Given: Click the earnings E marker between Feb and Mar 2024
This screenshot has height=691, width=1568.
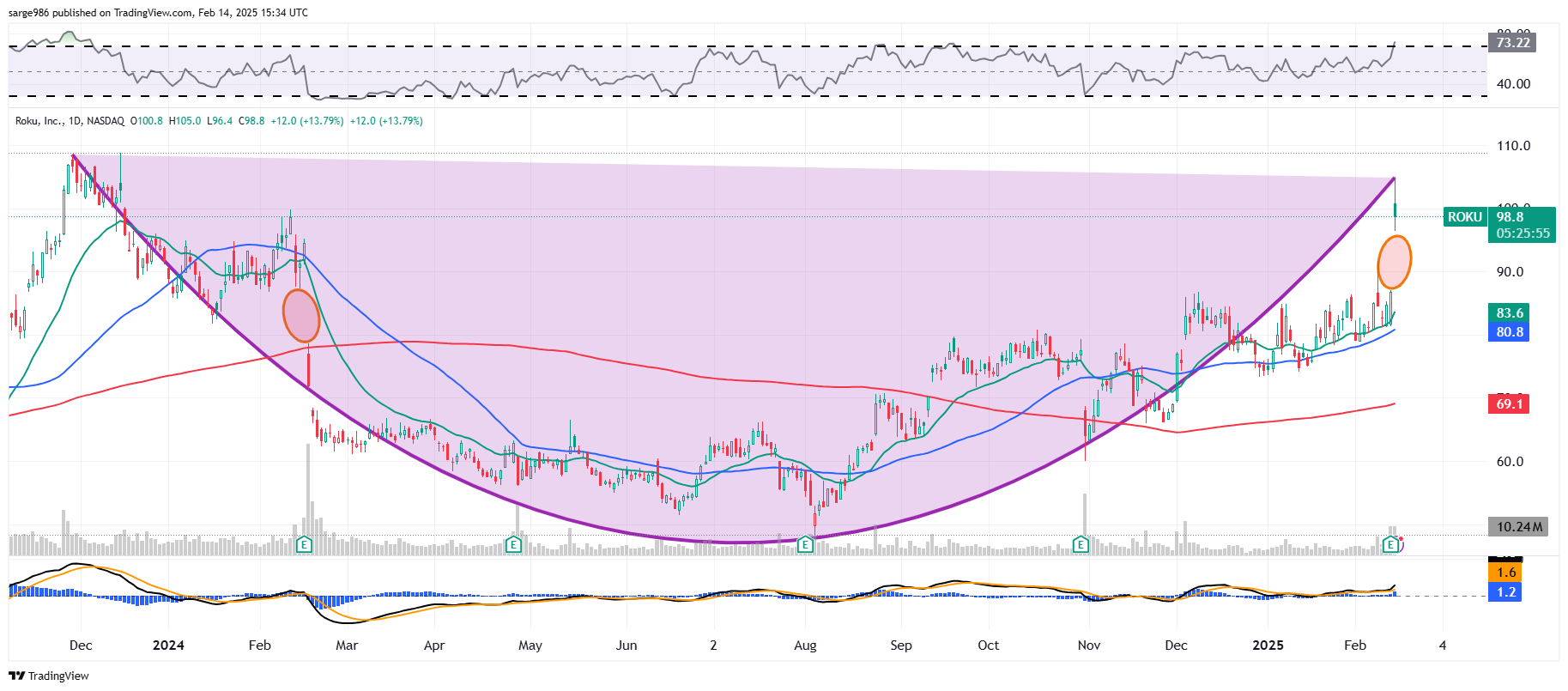Looking at the screenshot, I should [x=303, y=544].
